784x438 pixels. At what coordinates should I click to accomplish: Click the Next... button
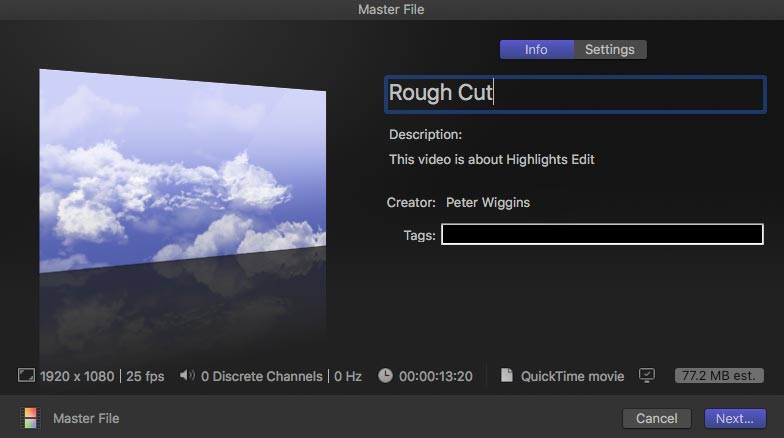pyautogui.click(x=735, y=418)
